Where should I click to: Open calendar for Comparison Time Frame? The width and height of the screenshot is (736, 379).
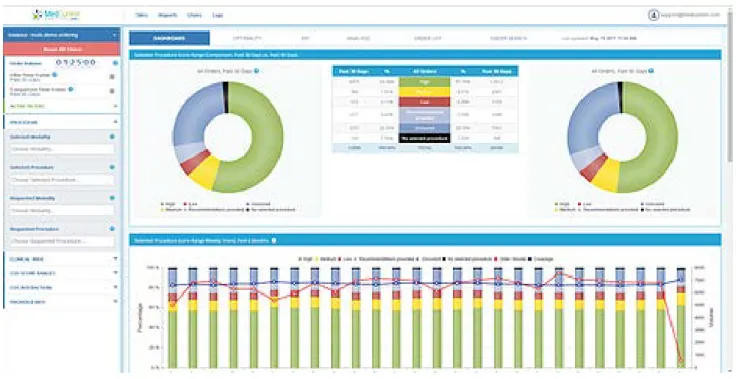(112, 91)
